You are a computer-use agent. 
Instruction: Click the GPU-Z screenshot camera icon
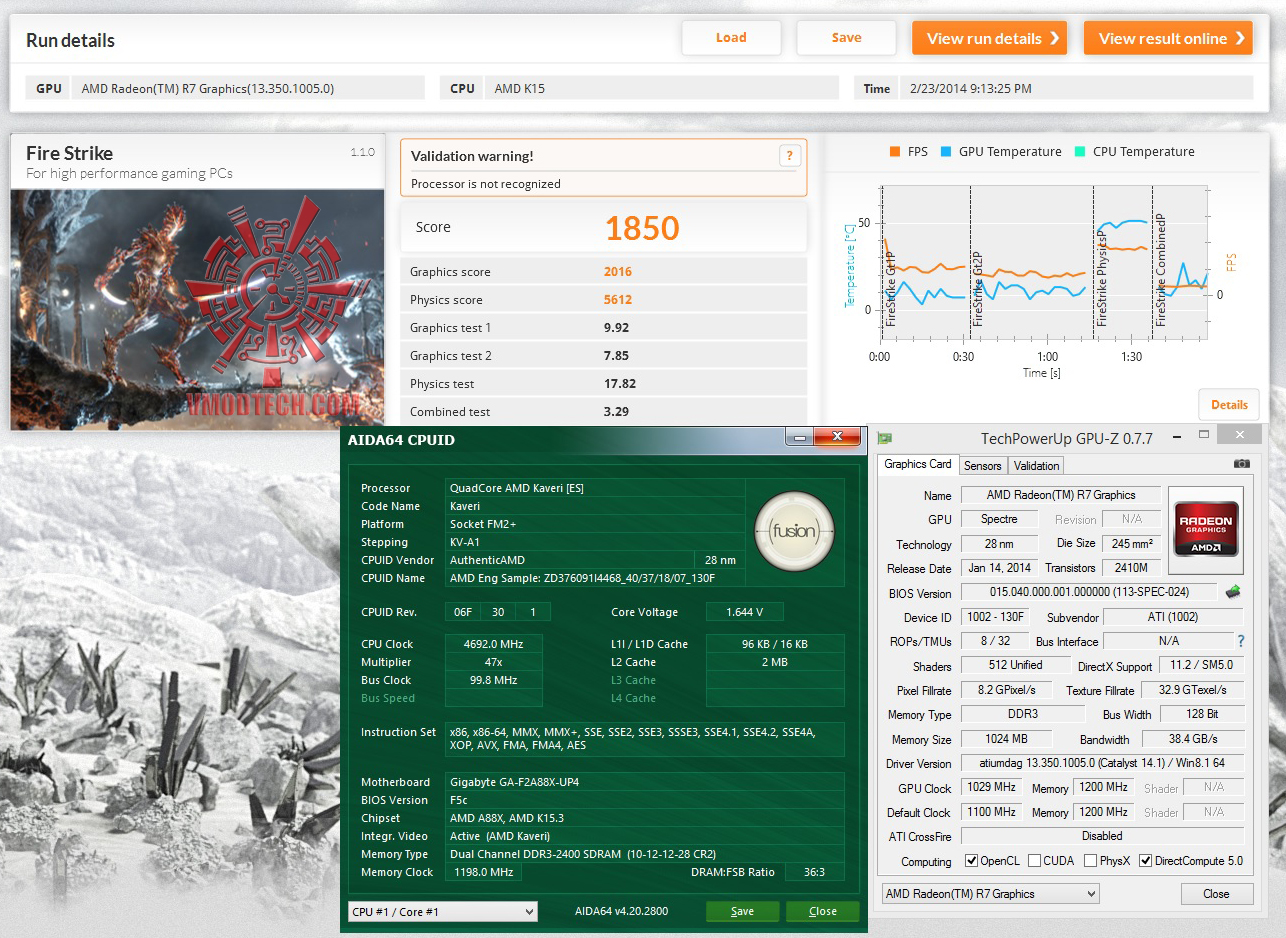click(x=1242, y=464)
